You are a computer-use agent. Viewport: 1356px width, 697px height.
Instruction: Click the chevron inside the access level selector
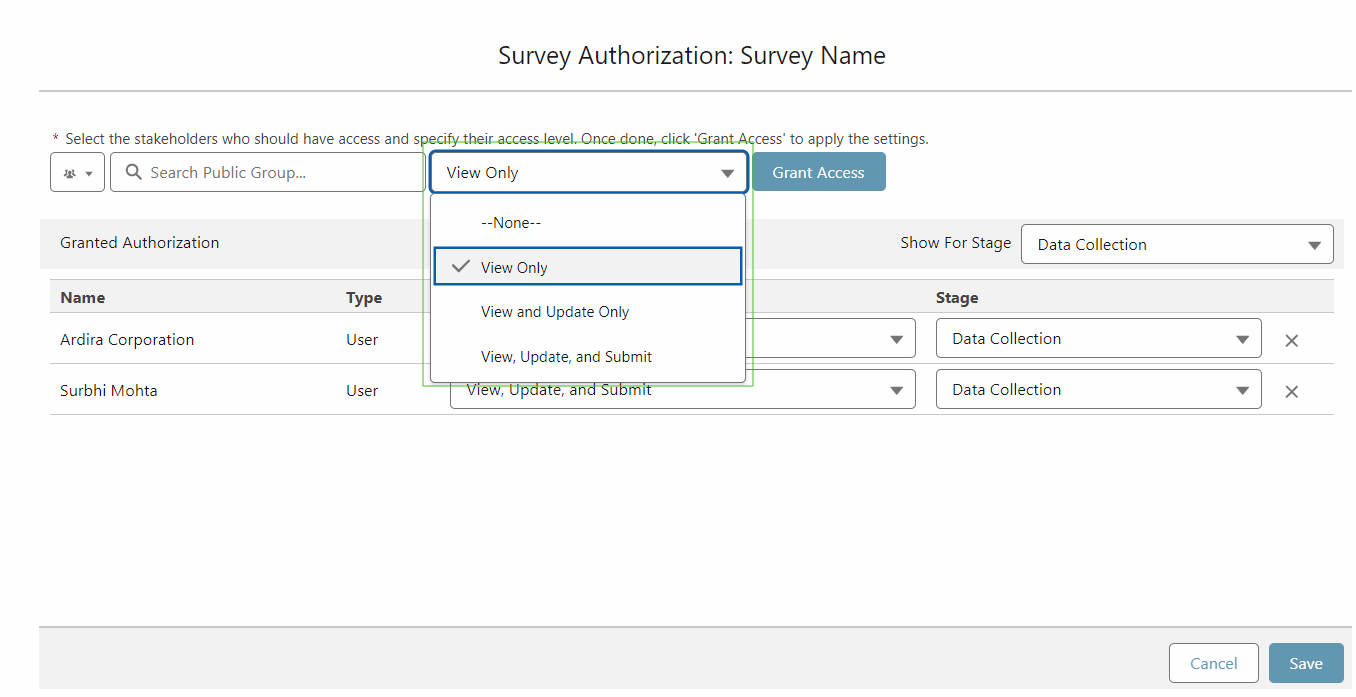[x=727, y=172]
